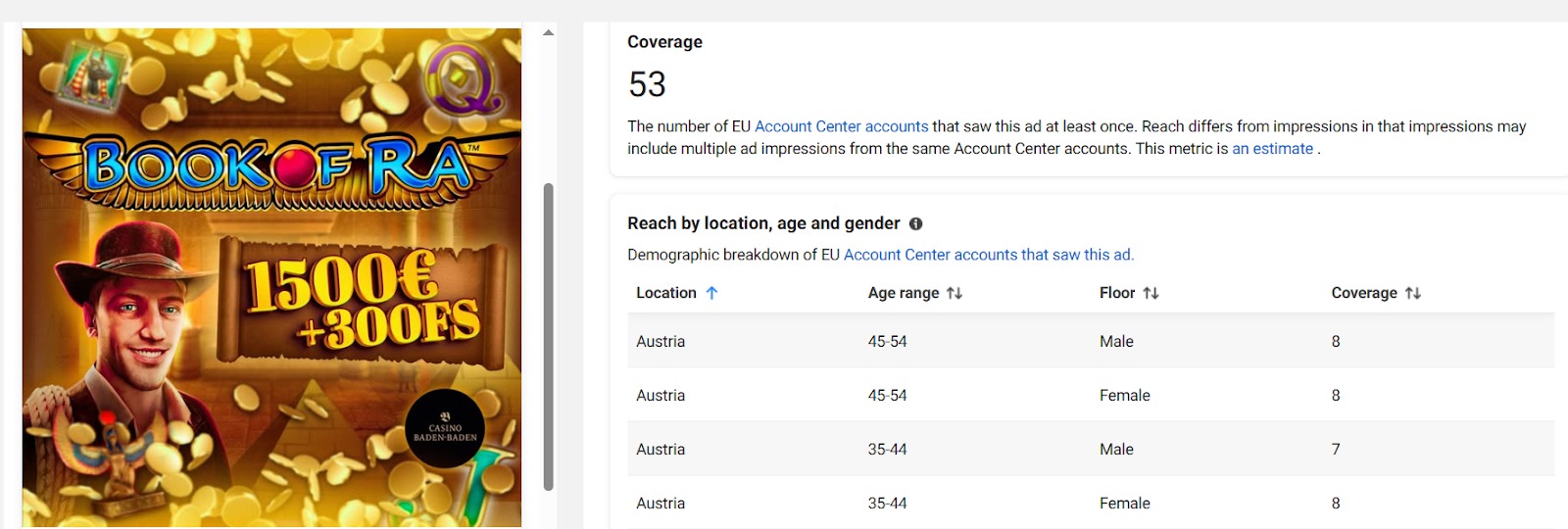Image resolution: width=1568 pixels, height=529 pixels.
Task: Click Female in the 45-54 row
Action: [x=1124, y=396]
